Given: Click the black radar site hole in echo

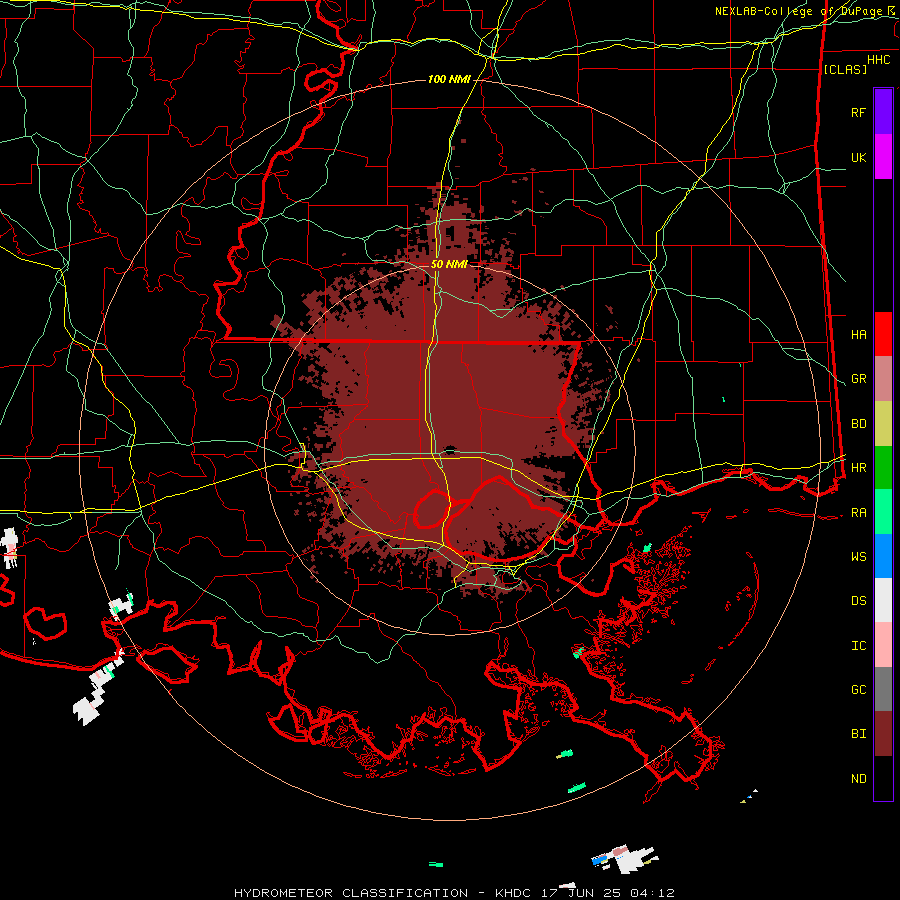Looking at the screenshot, I should pyautogui.click(x=451, y=450).
